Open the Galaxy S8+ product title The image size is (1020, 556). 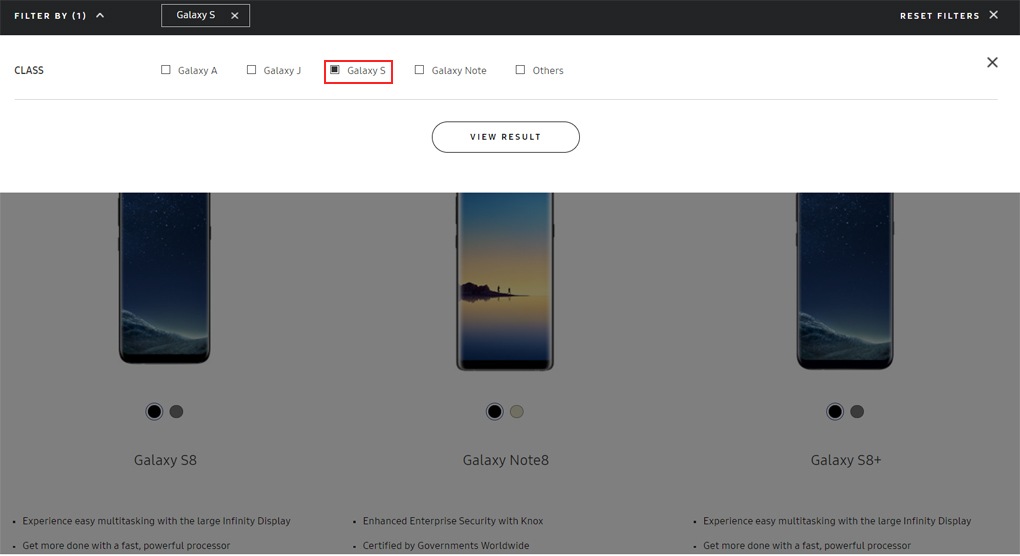tap(846, 460)
